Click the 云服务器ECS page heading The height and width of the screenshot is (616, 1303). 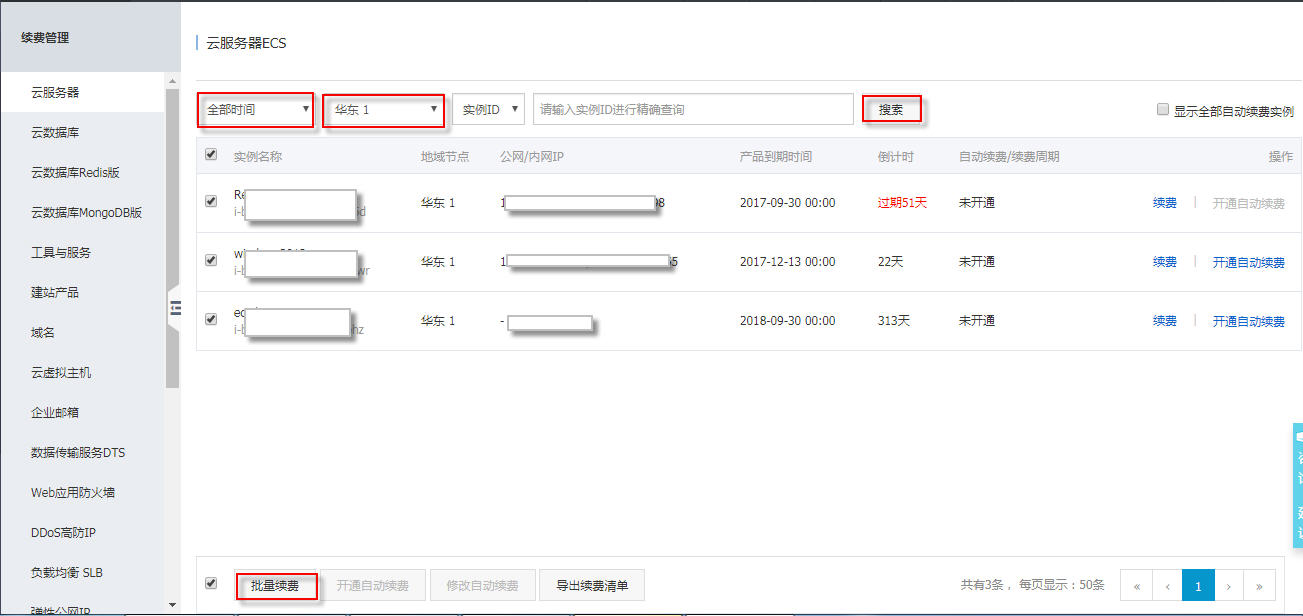[246, 43]
